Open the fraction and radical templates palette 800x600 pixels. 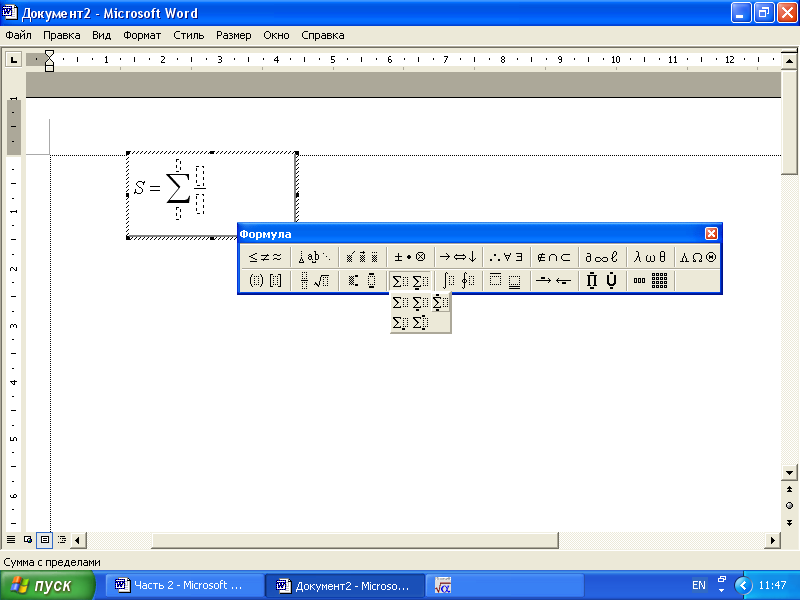coord(314,280)
